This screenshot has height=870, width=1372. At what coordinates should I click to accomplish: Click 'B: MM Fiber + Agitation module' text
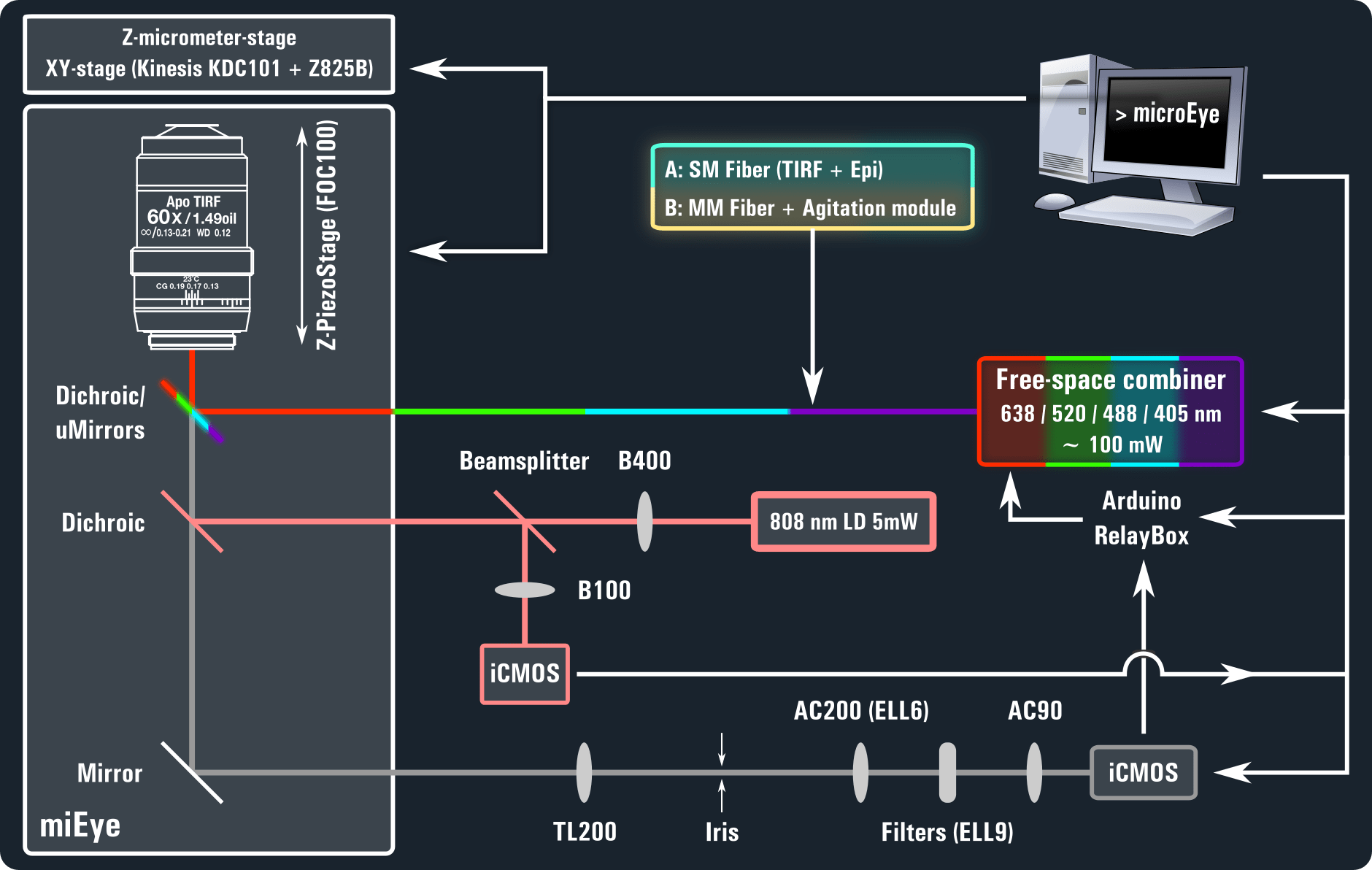tap(810, 208)
